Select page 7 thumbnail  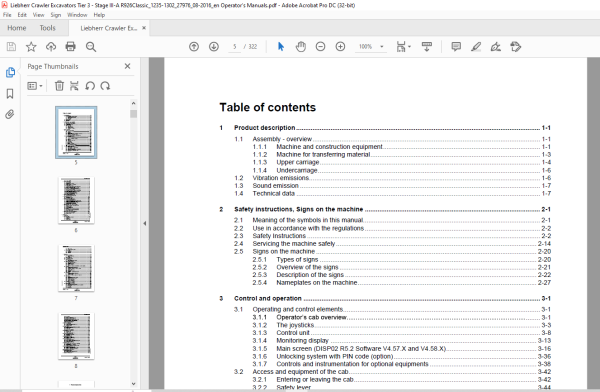(x=76, y=268)
